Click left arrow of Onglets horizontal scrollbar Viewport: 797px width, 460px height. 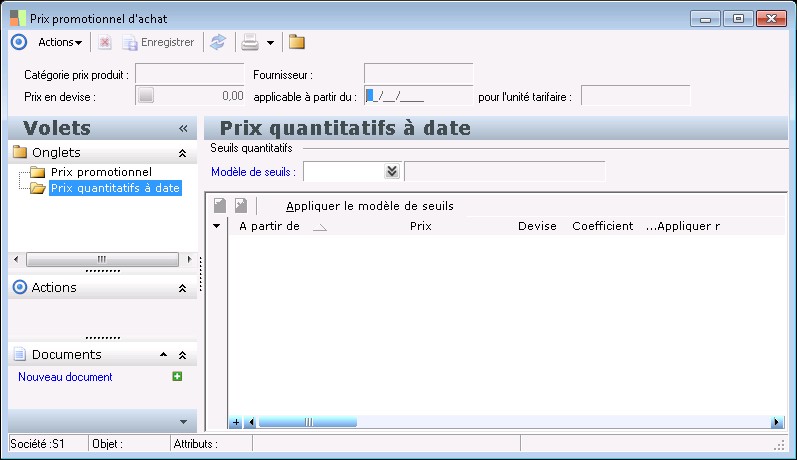click(x=16, y=259)
